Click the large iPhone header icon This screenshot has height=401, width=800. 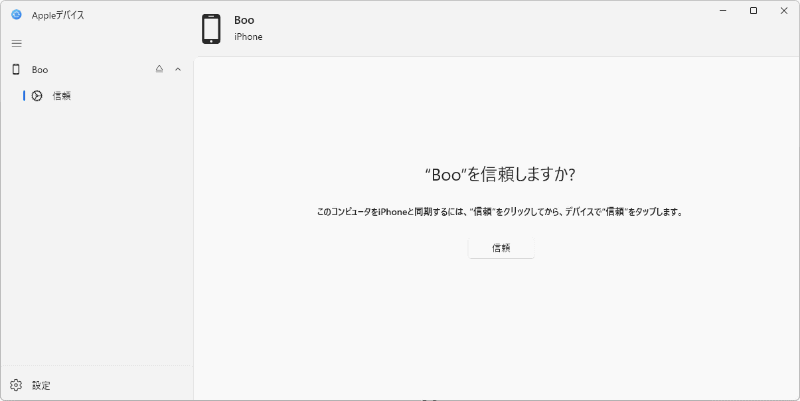(x=211, y=29)
